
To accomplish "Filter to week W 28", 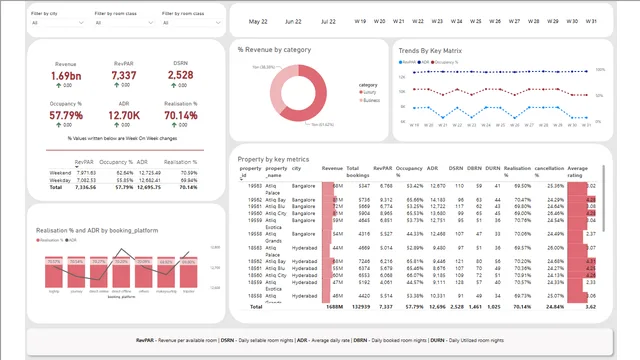I will 533,21.
